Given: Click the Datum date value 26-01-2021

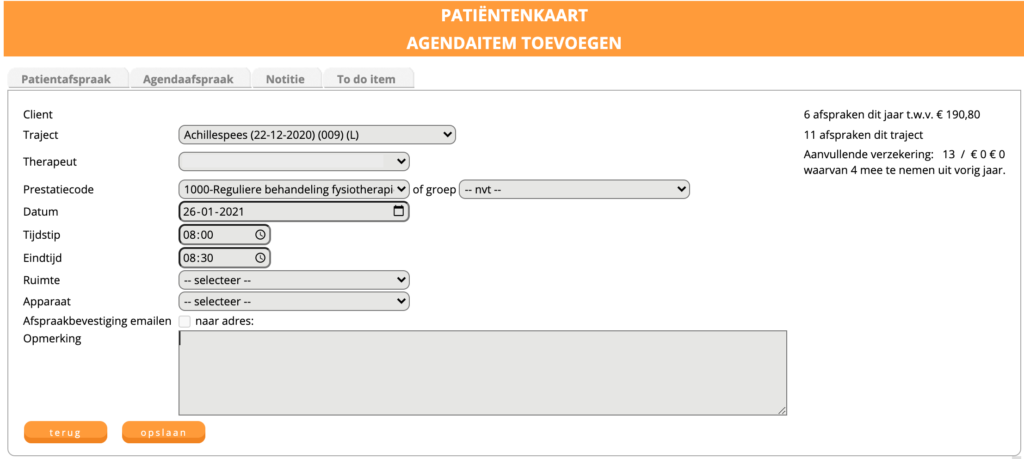Looking at the screenshot, I should (x=214, y=212).
